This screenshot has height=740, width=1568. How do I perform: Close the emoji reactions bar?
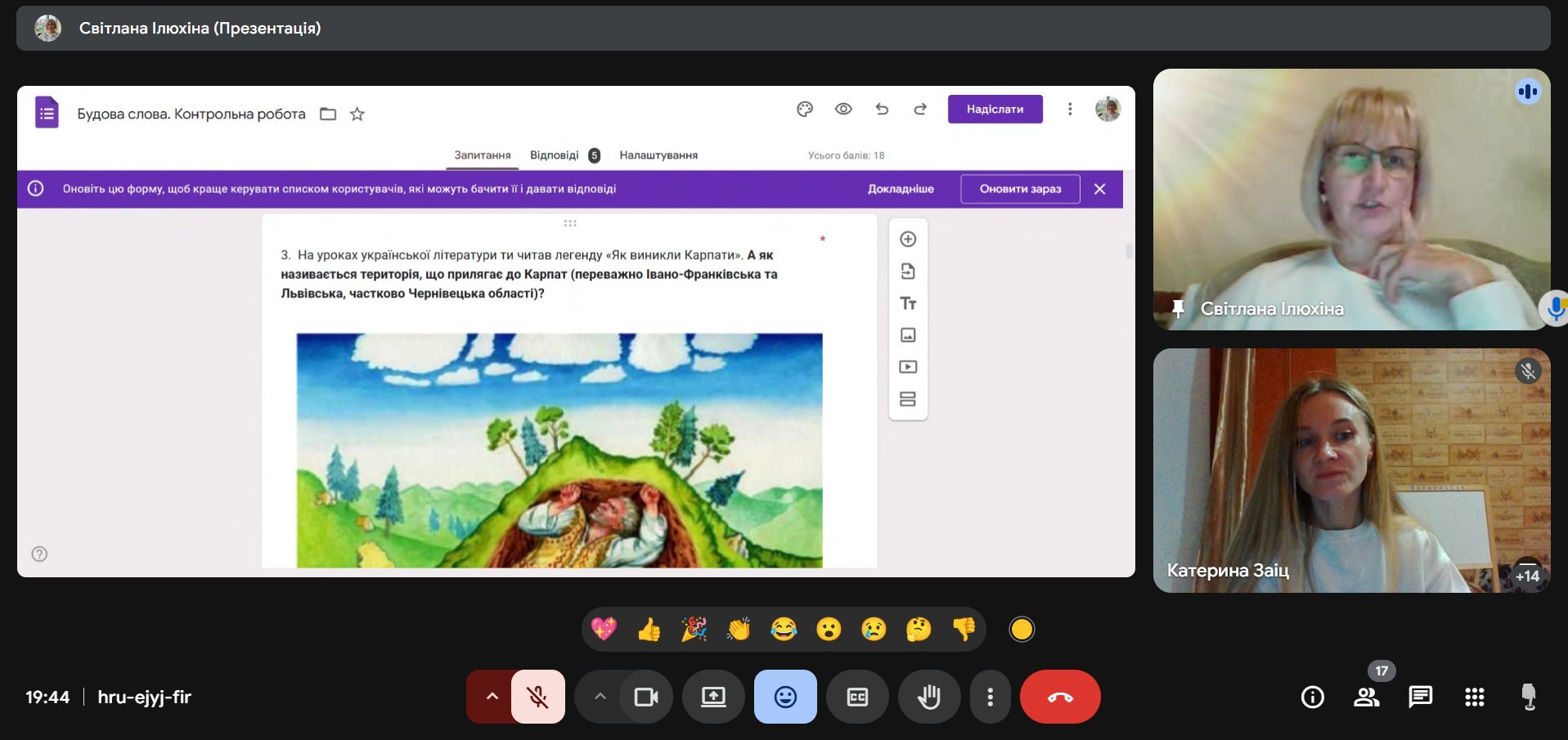click(x=785, y=697)
